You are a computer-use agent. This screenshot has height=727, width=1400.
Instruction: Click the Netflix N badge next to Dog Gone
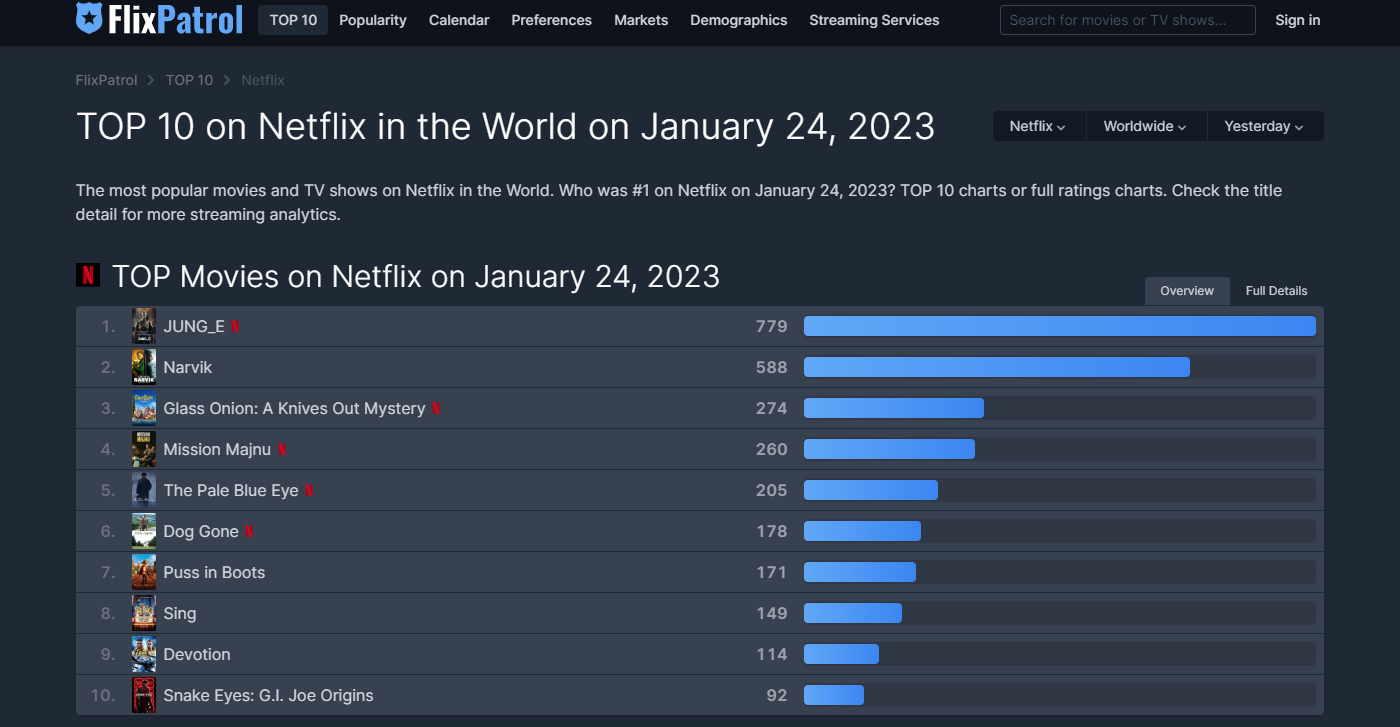249,532
